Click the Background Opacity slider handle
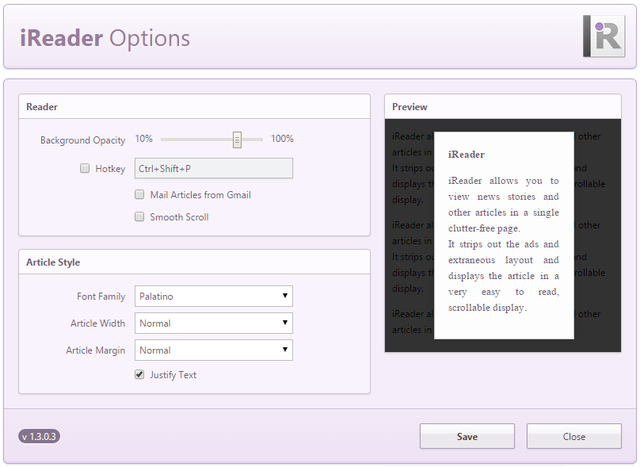Image resolution: width=640 pixels, height=467 pixels. point(237,140)
